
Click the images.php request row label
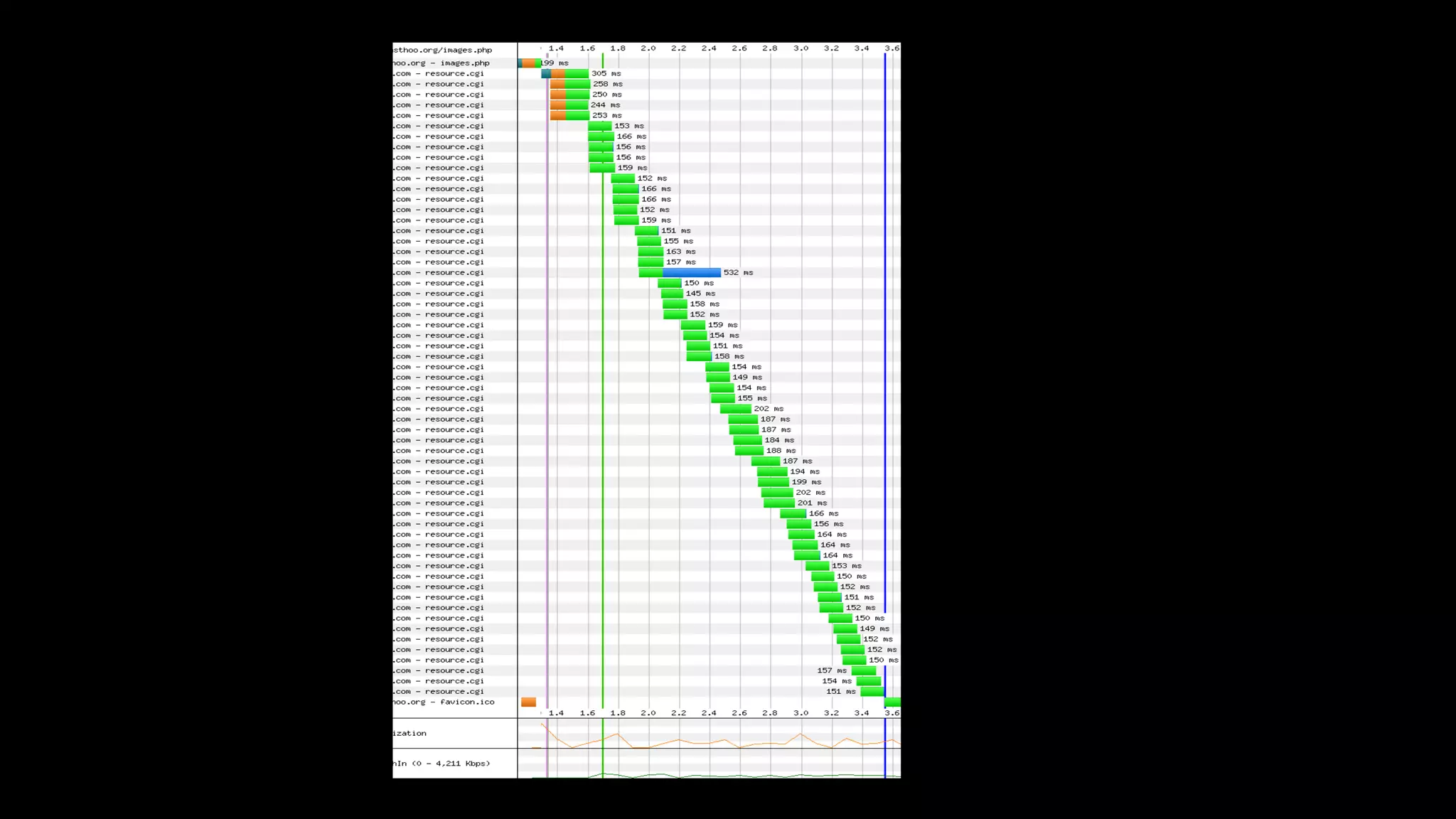pos(442,63)
